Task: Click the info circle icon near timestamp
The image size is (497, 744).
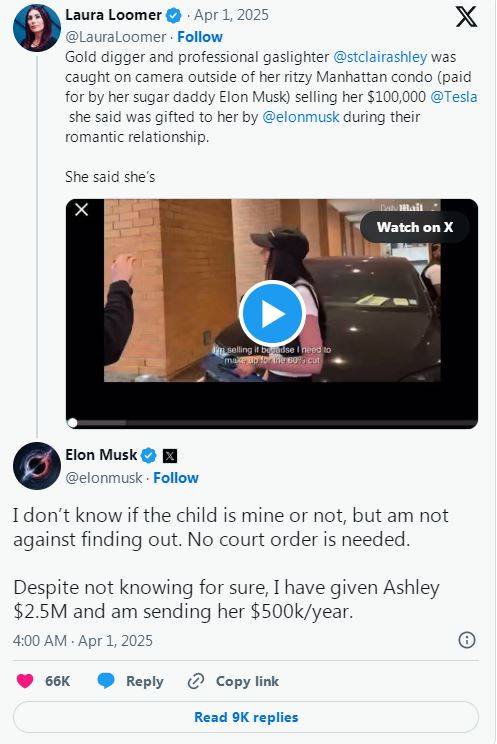Action: coord(467,640)
